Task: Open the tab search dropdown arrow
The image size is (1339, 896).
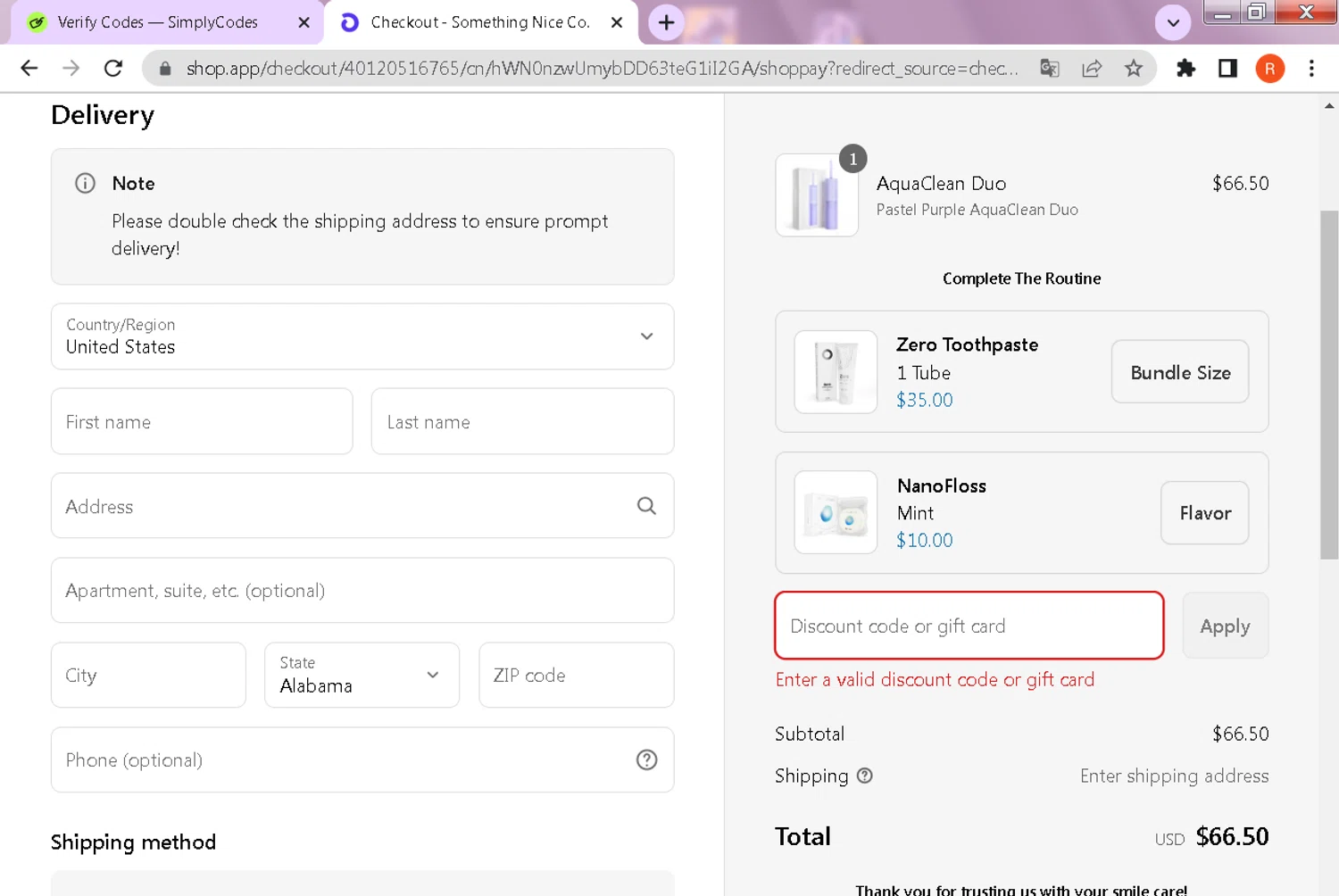Action: pos(1173,23)
